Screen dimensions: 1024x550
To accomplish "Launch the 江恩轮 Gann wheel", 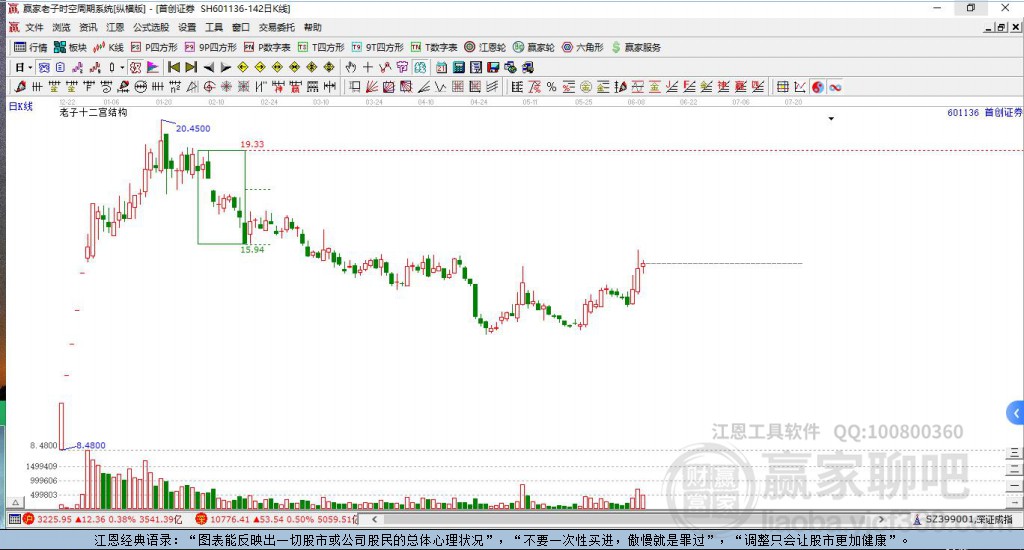I will point(485,47).
